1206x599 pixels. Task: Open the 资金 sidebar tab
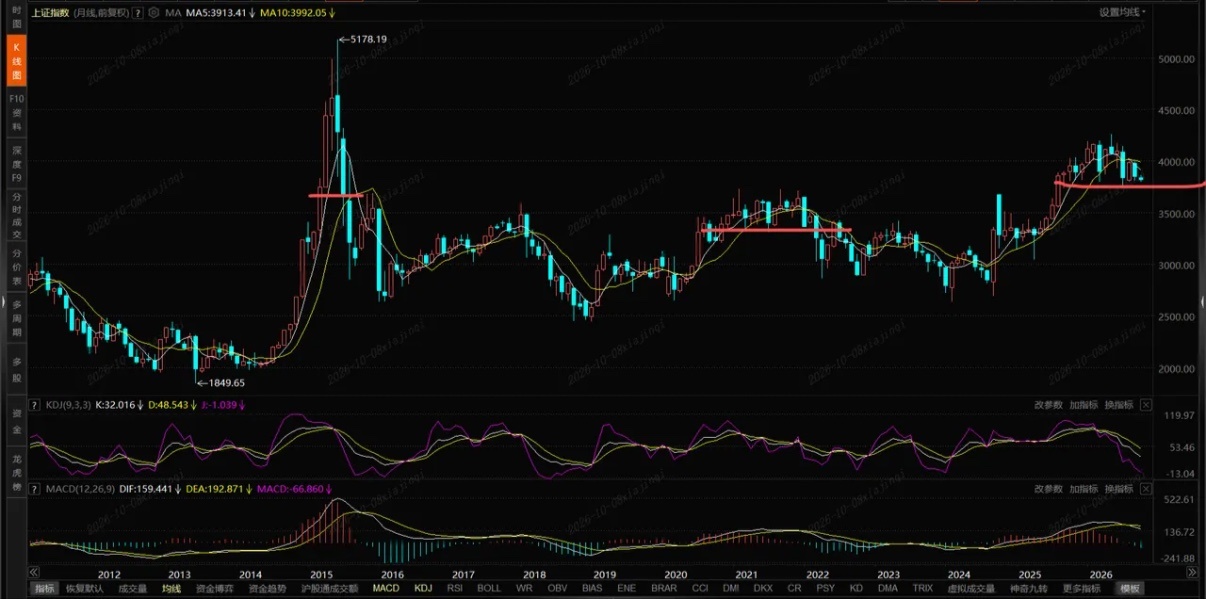pos(16,419)
